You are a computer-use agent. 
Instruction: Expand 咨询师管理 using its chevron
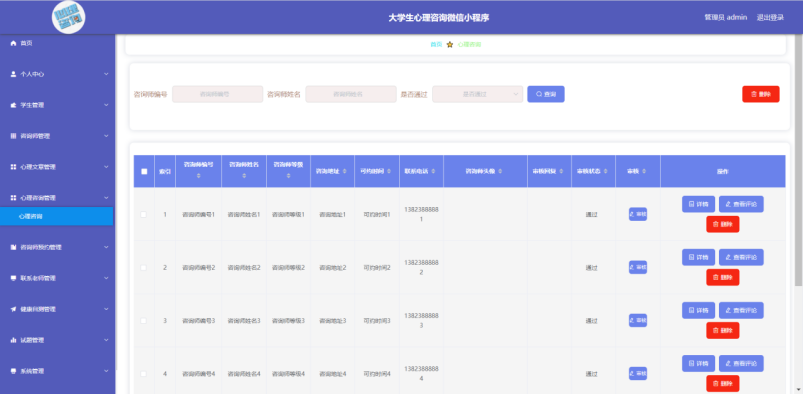pos(106,136)
